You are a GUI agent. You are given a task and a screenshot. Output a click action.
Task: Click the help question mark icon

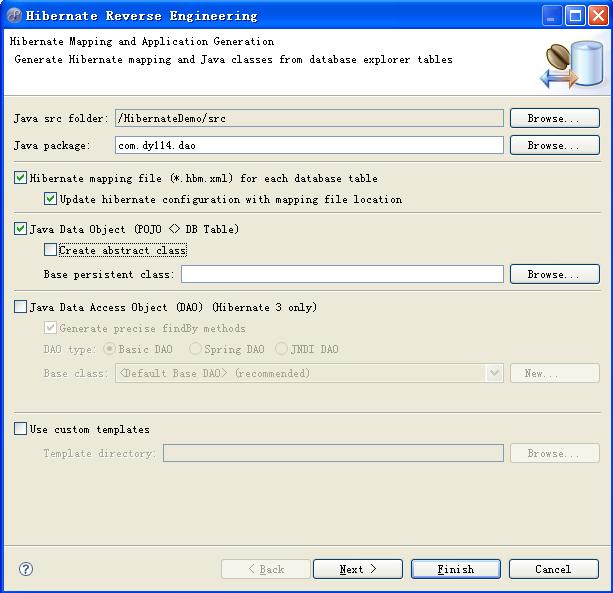coord(26,569)
